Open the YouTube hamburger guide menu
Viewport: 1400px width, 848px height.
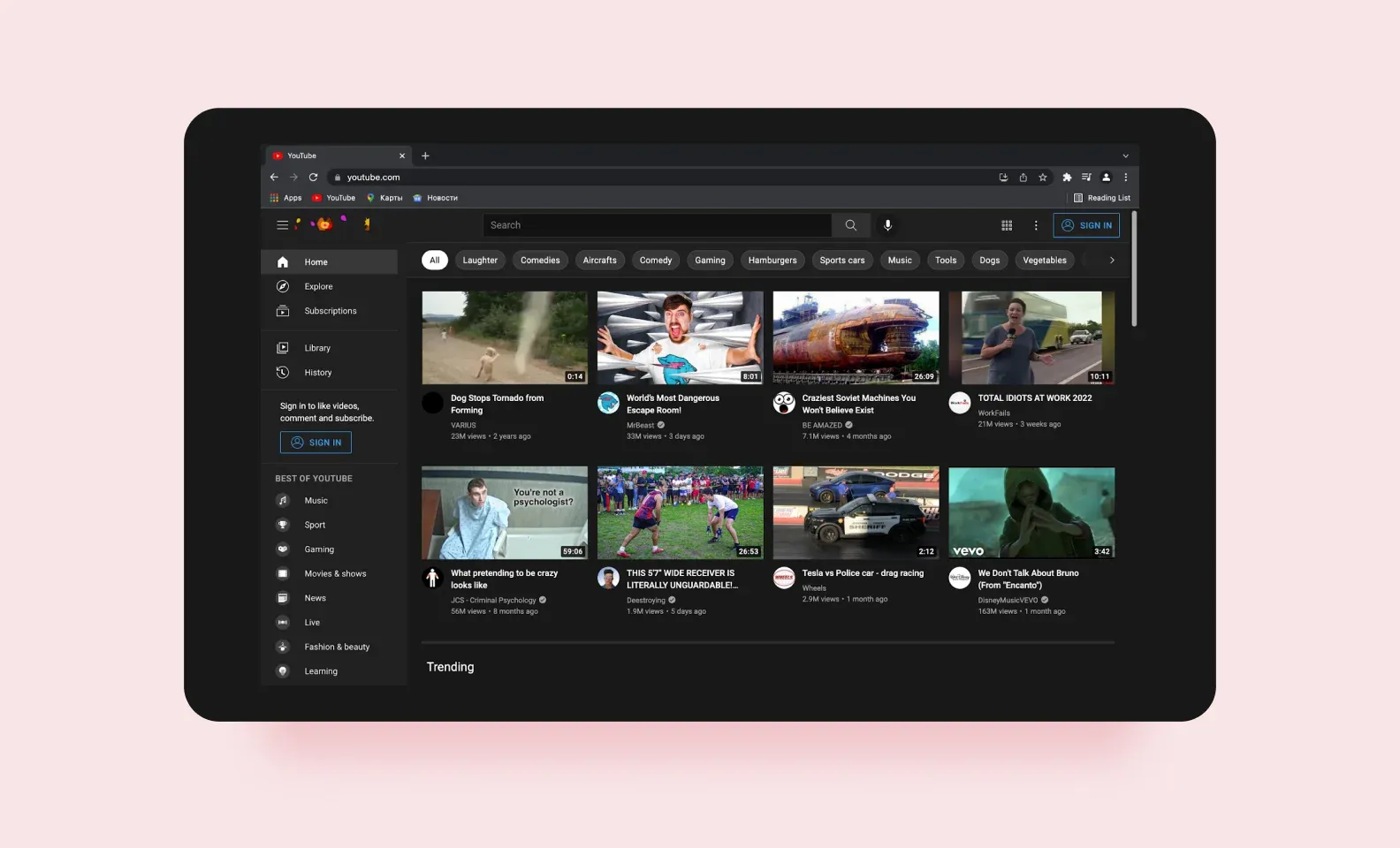pyautogui.click(x=282, y=225)
